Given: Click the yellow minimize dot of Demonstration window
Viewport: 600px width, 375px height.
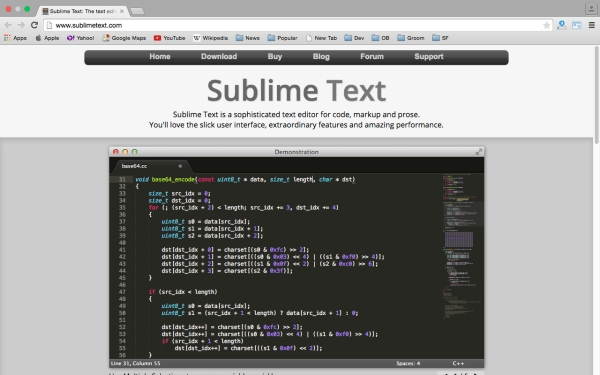Looking at the screenshot, I should pyautogui.click(x=125, y=152).
